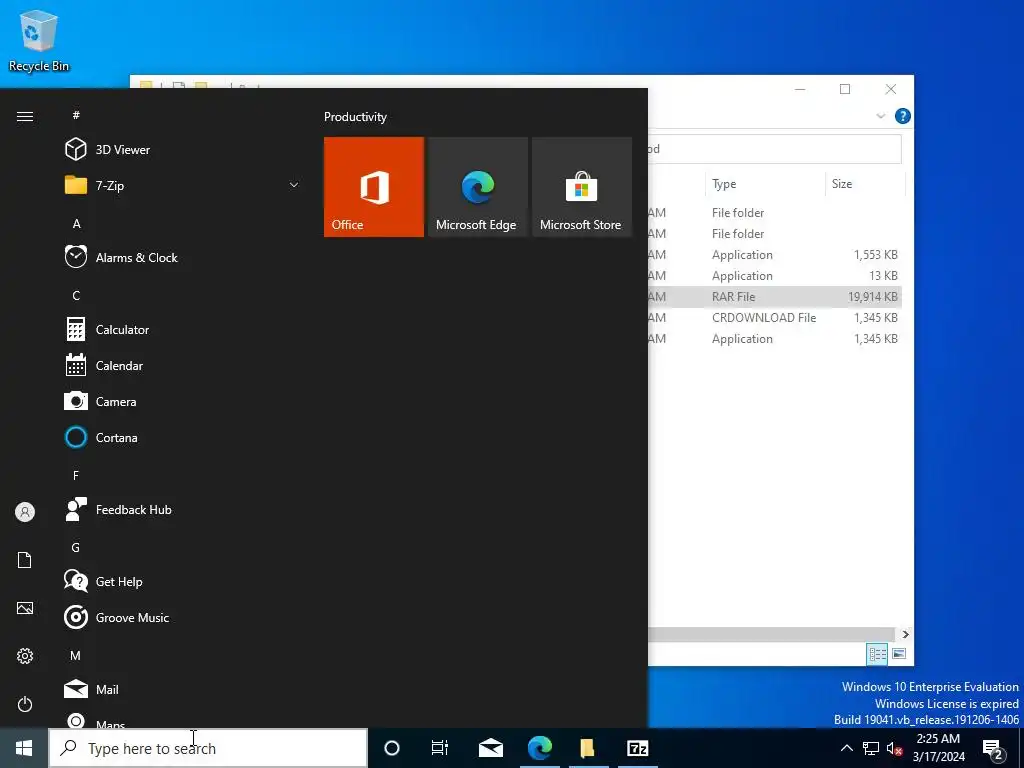The height and width of the screenshot is (768, 1024).
Task: Expand the Explorer ribbon chevron
Action: point(880,116)
